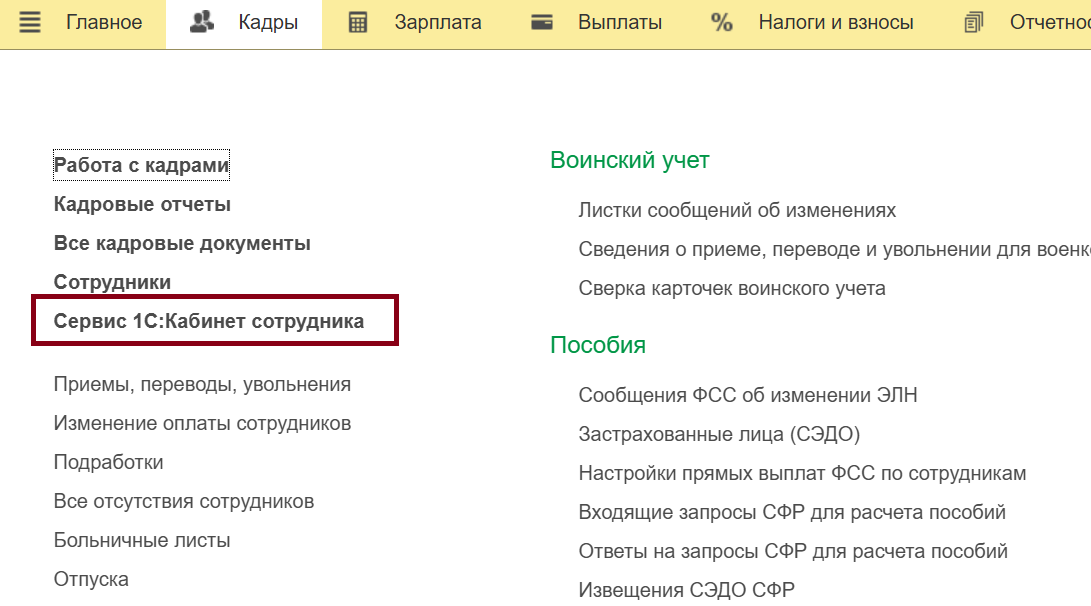Open Все кадровые документы
The height and width of the screenshot is (606, 1091).
click(182, 244)
